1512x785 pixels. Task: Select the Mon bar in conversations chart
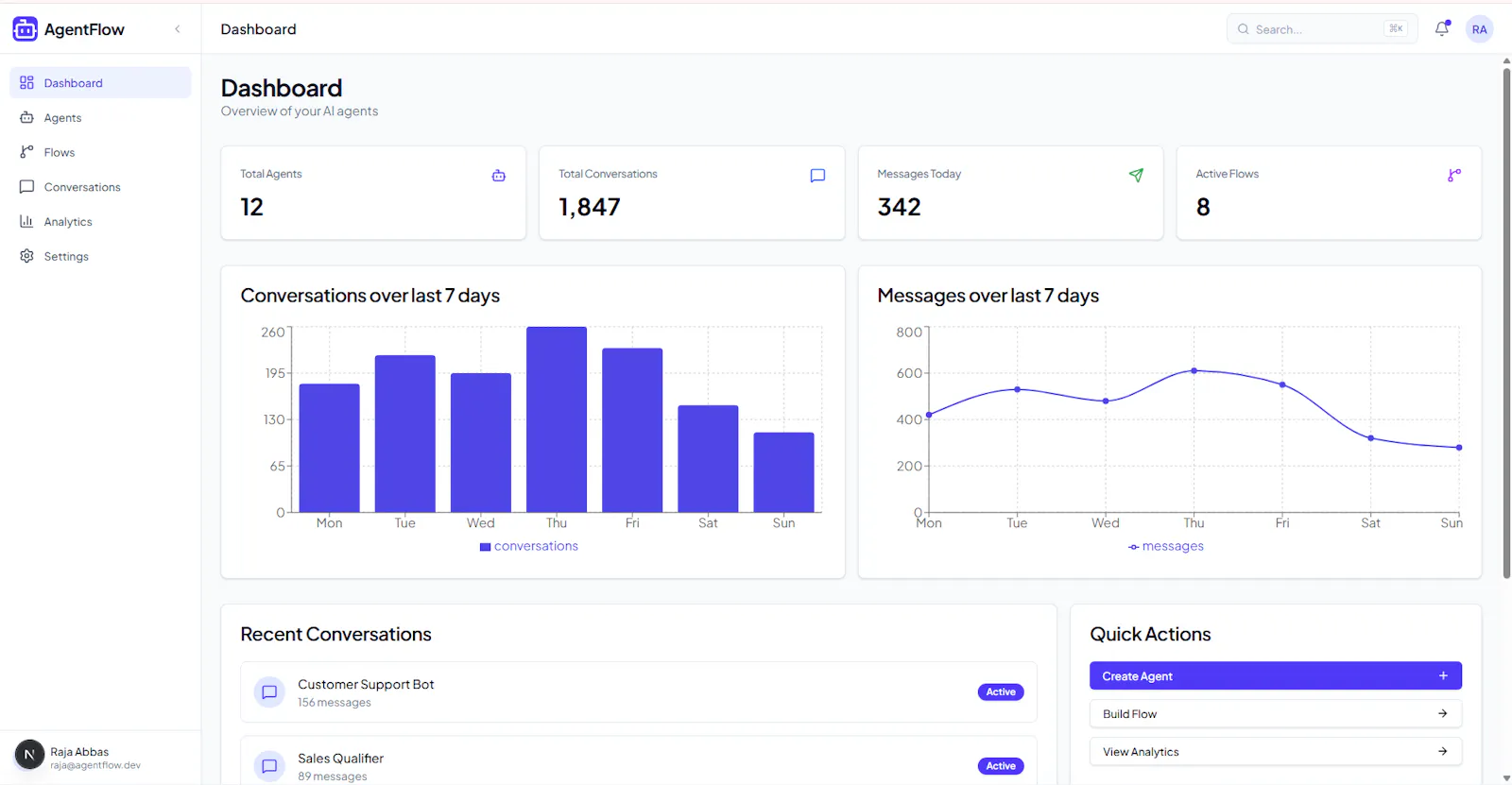pos(330,448)
